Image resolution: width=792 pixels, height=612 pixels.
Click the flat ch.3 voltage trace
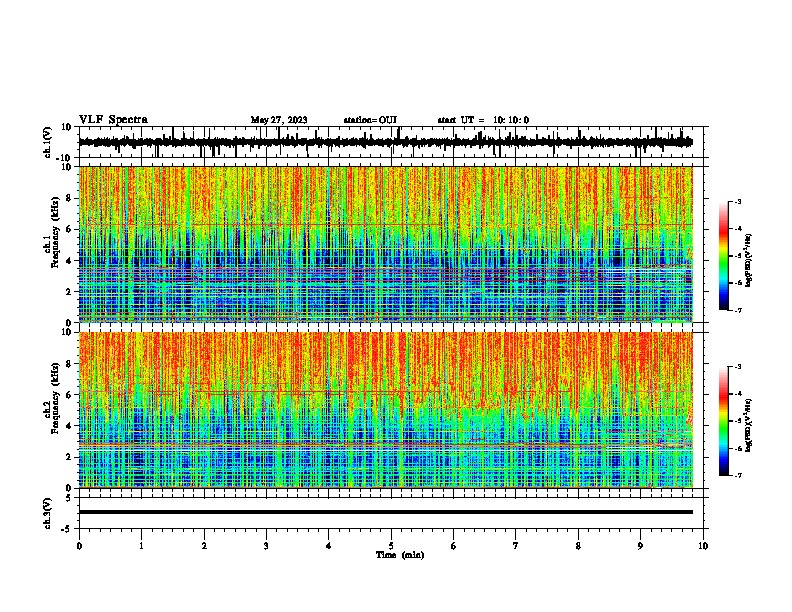386,512
